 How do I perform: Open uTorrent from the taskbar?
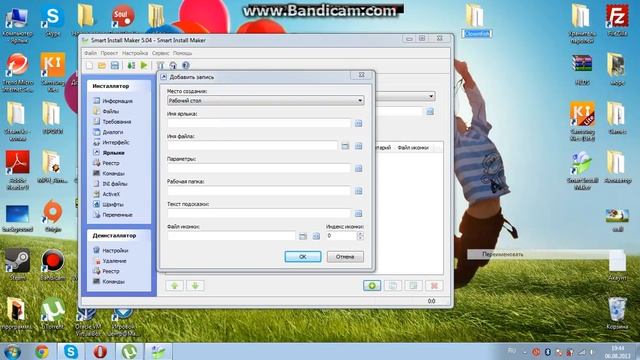click(129, 352)
